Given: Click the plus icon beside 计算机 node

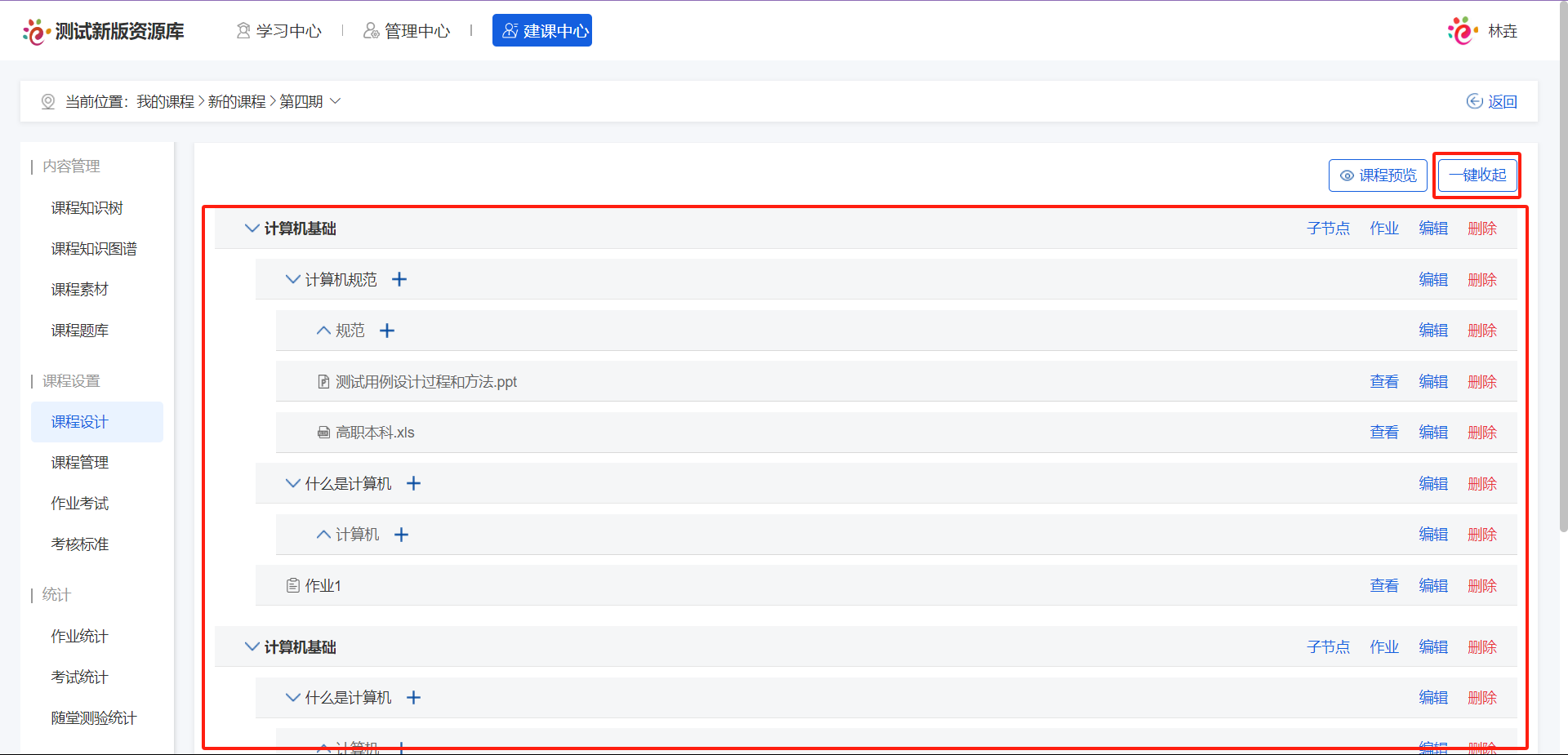Looking at the screenshot, I should point(401,535).
